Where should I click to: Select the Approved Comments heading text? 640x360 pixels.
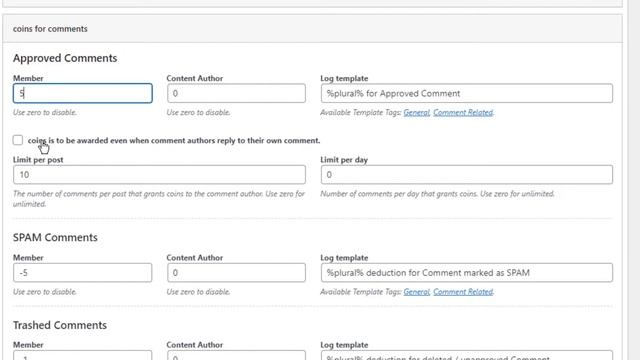coord(65,58)
